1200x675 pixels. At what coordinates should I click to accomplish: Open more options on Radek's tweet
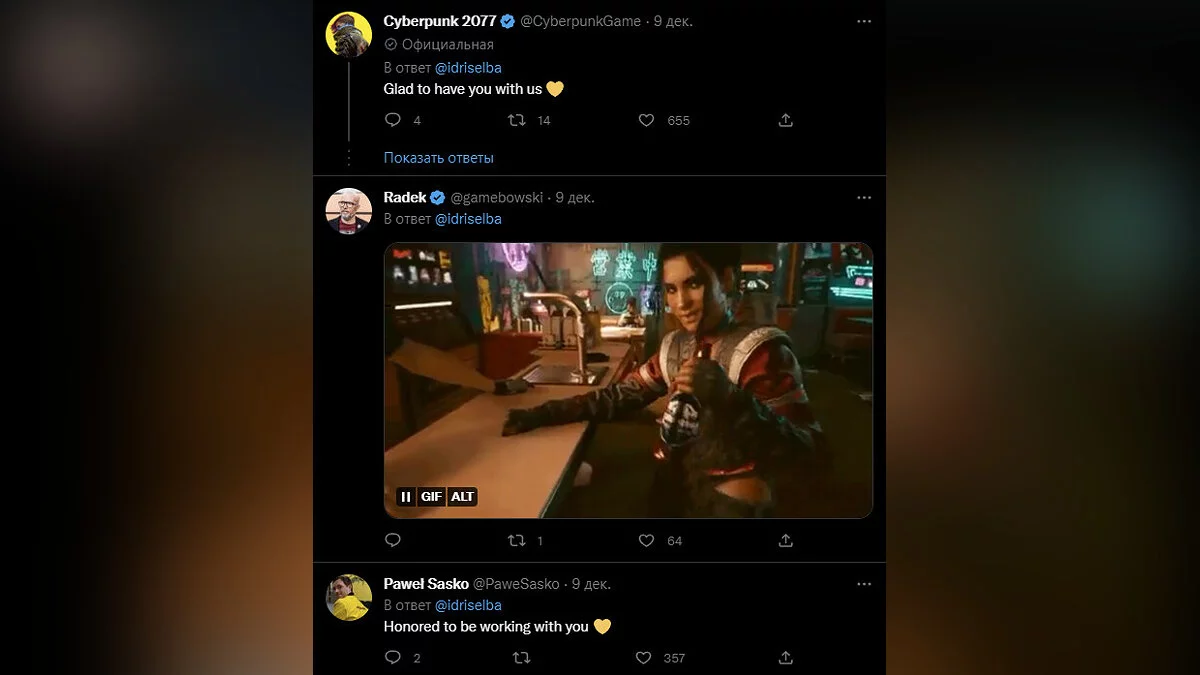point(864,198)
